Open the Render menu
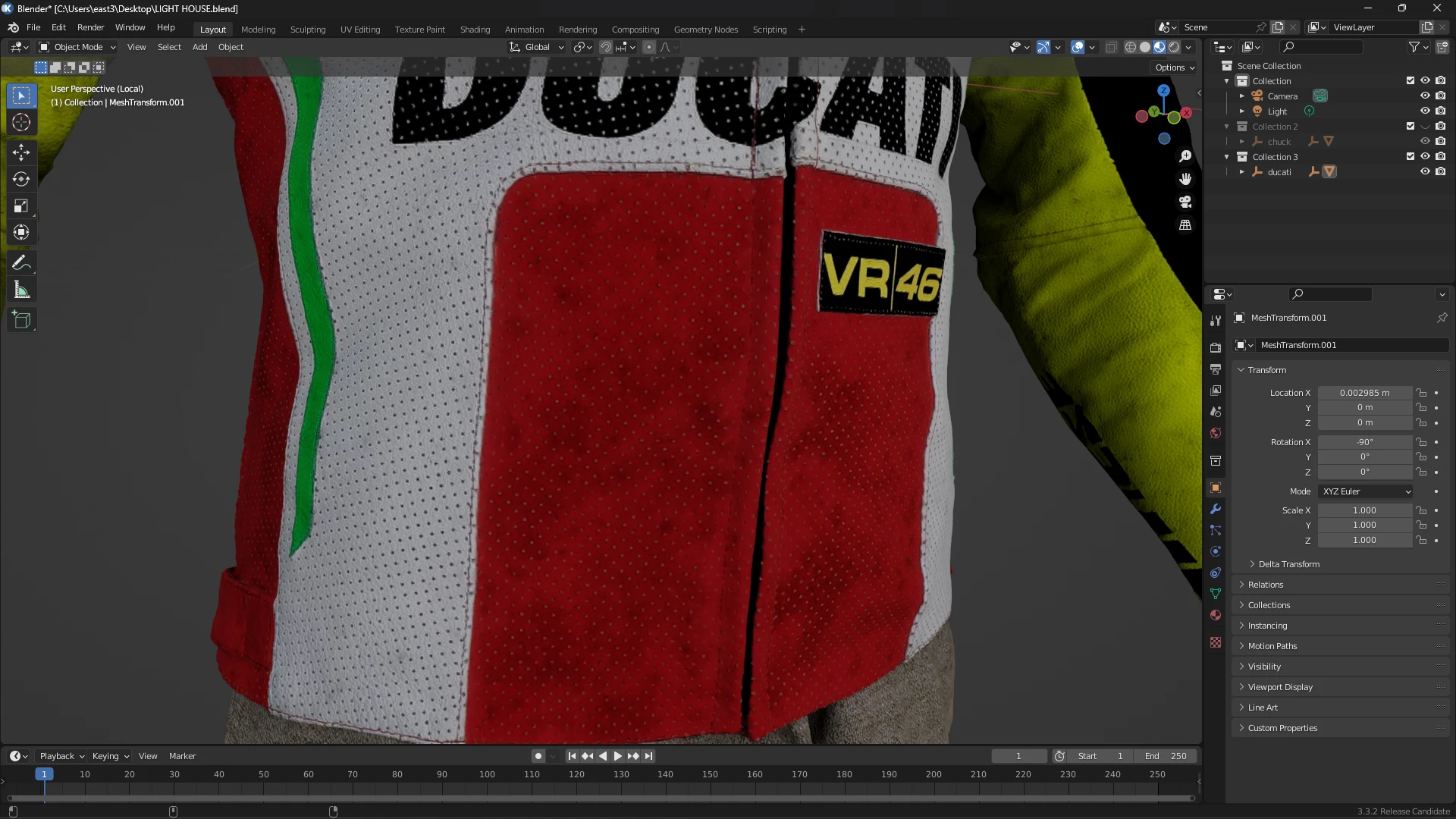1456x819 pixels. click(x=90, y=27)
